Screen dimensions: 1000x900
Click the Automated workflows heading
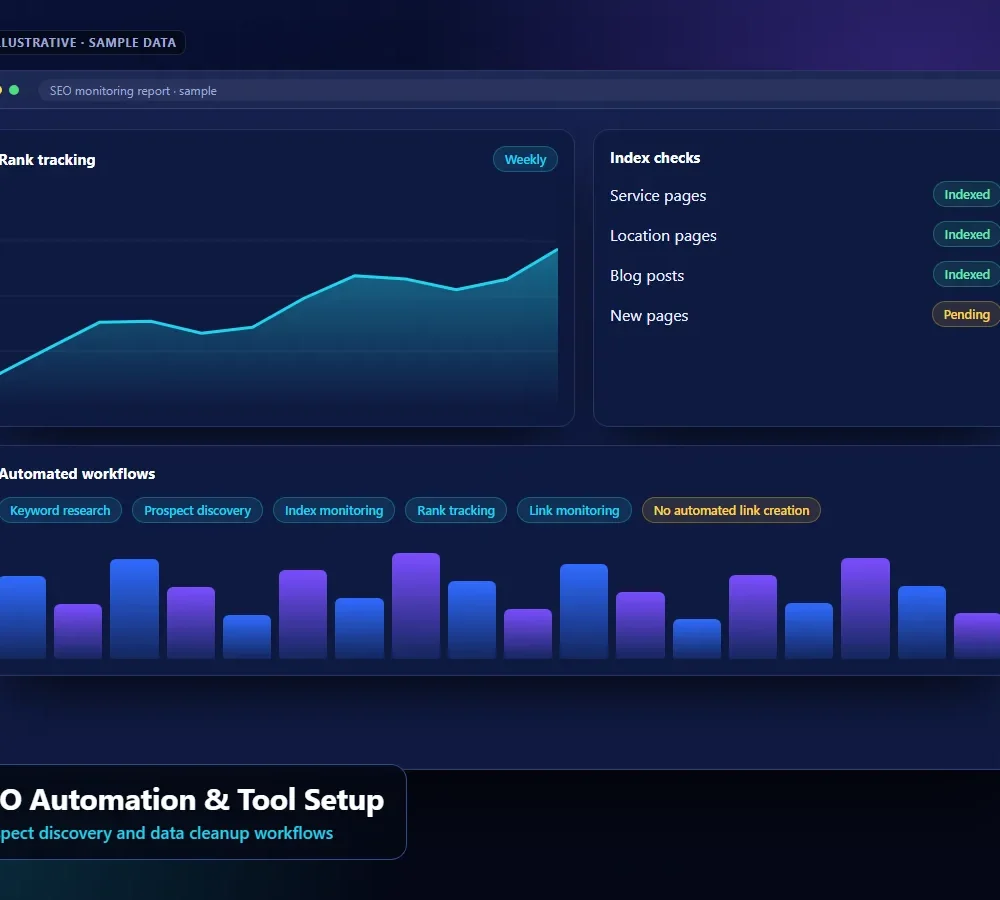coord(77,474)
